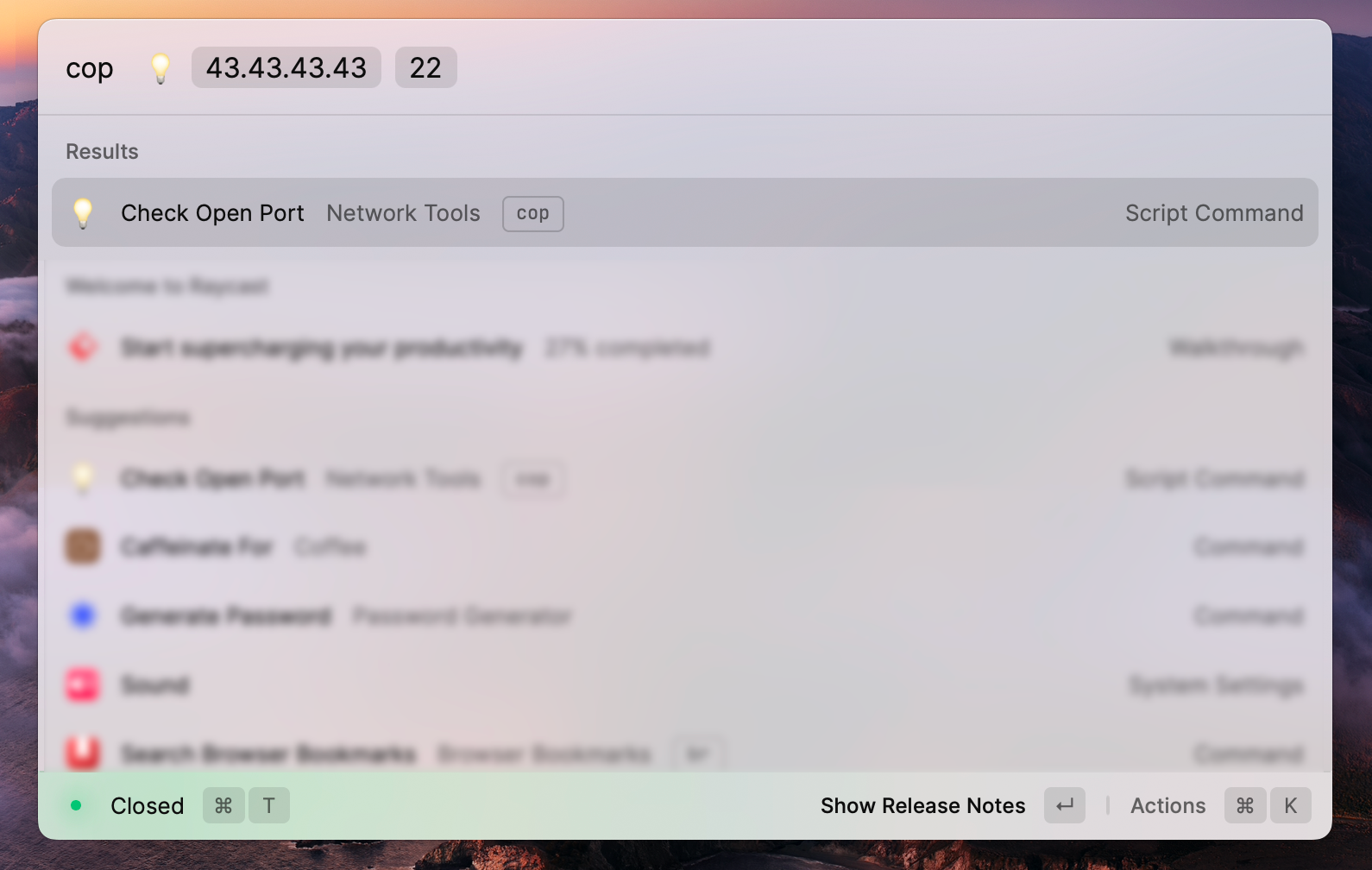Click the Script Command label

click(x=1213, y=213)
